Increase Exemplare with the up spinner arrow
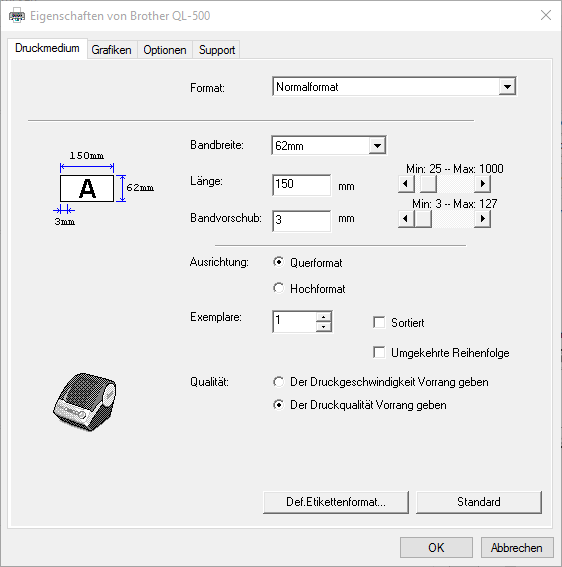 coord(324,316)
